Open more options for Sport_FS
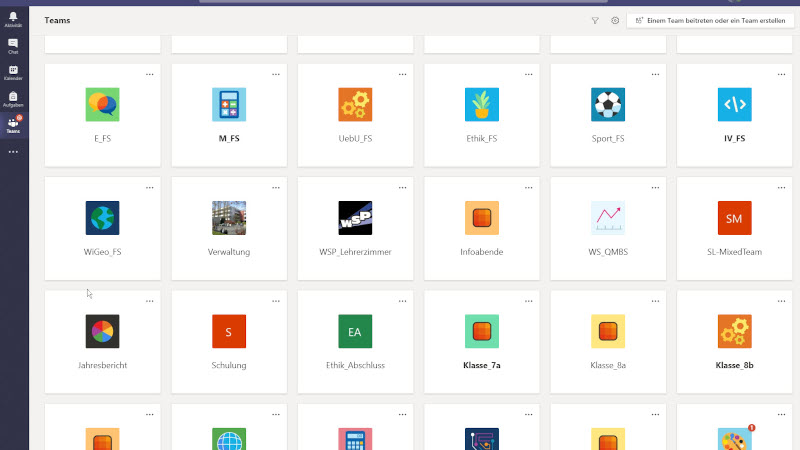800x450 pixels. point(655,74)
